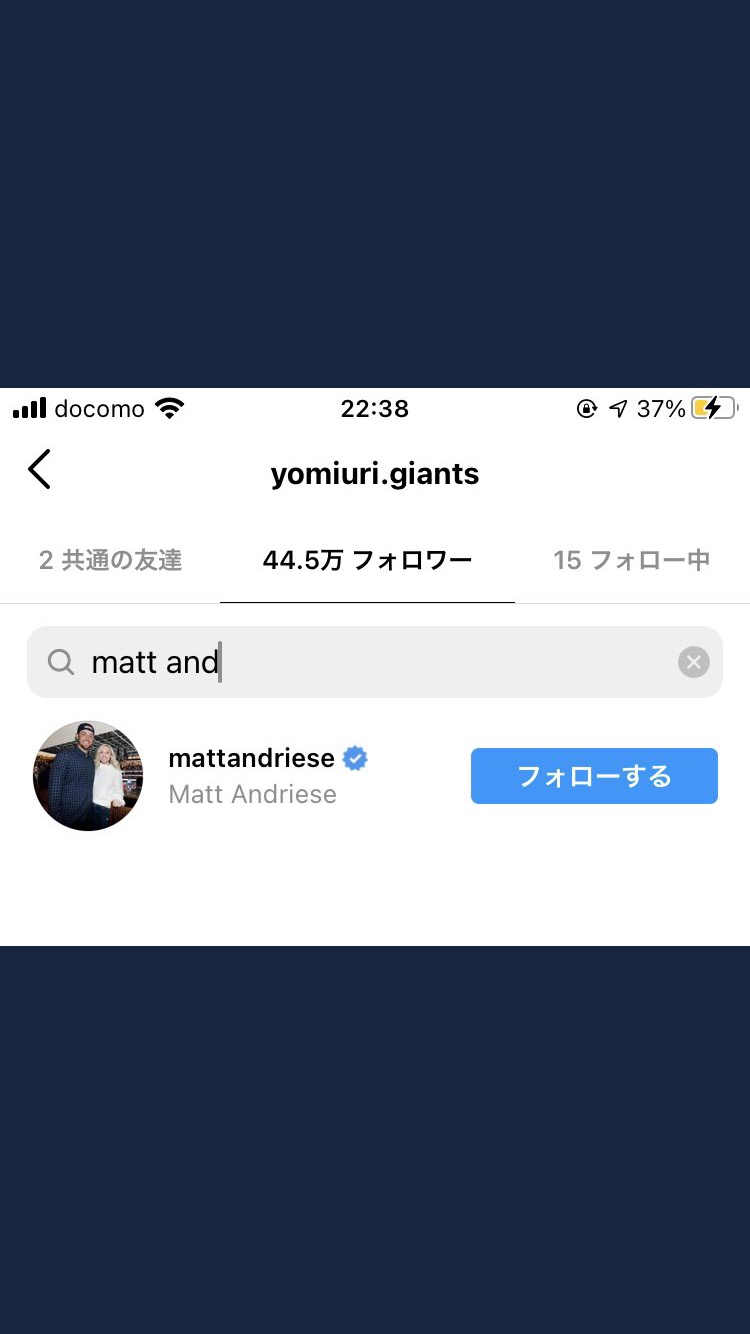Tap the location arrow status icon
Image resolution: width=750 pixels, height=1334 pixels.
[x=618, y=408]
